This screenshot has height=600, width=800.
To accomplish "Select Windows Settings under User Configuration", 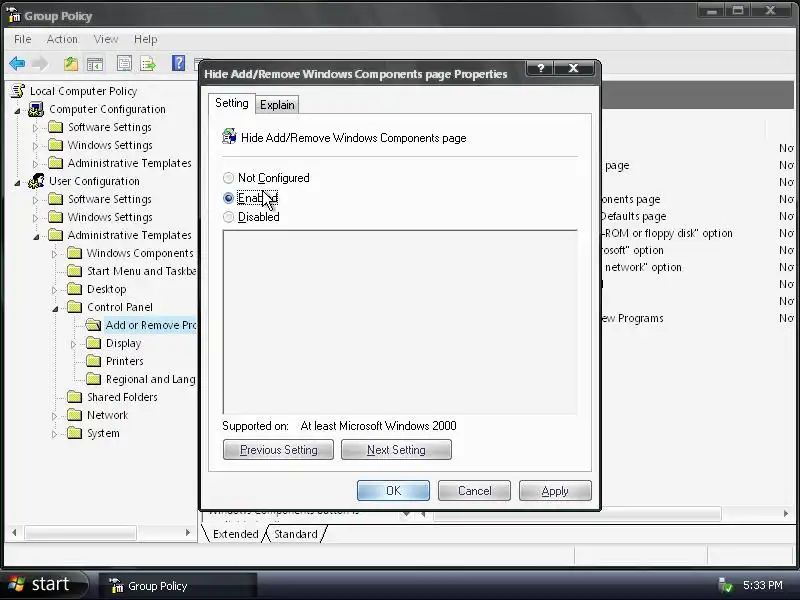I will coord(110,217).
